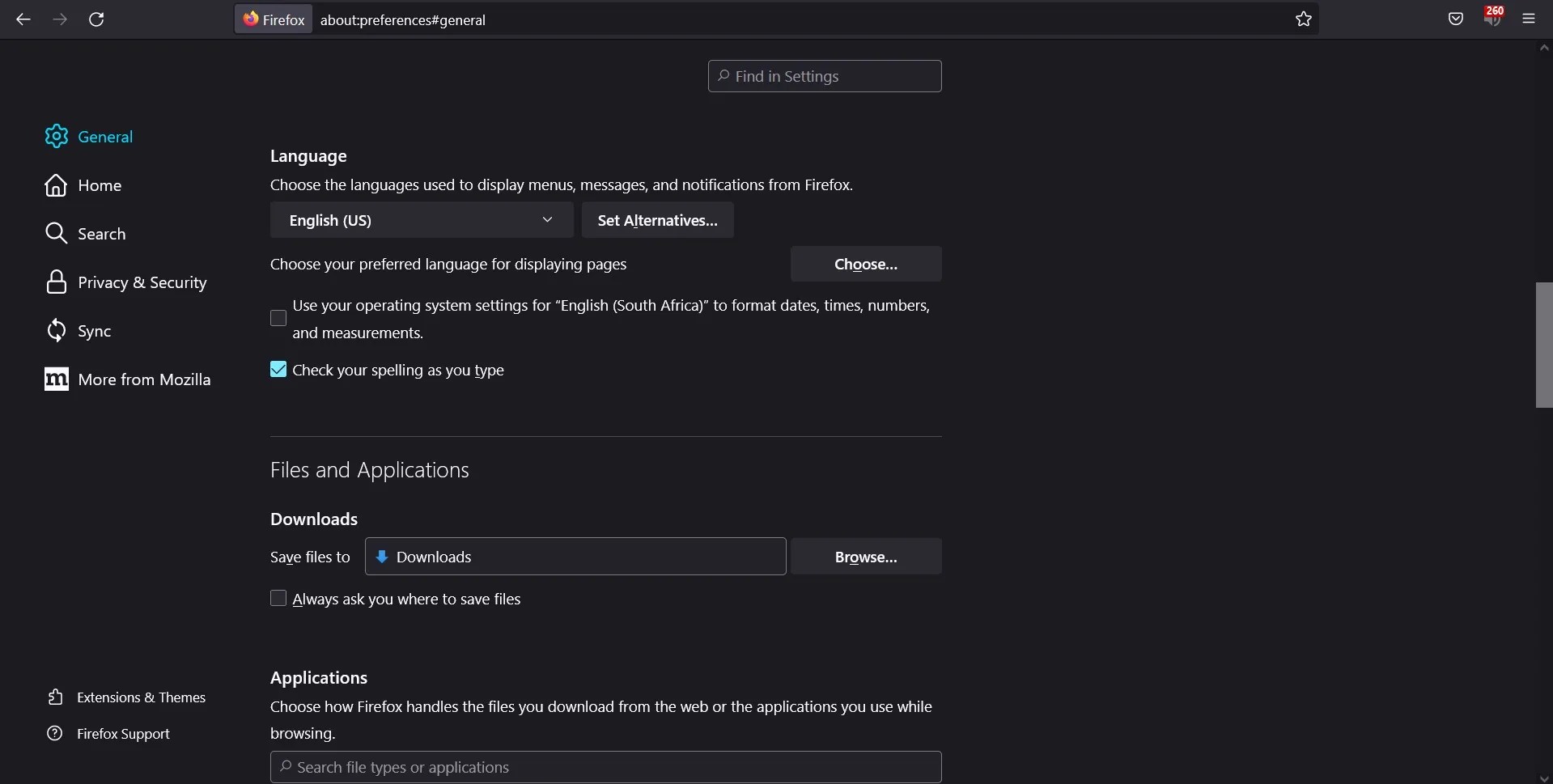Bookmark this page with the star icon

1303,19
